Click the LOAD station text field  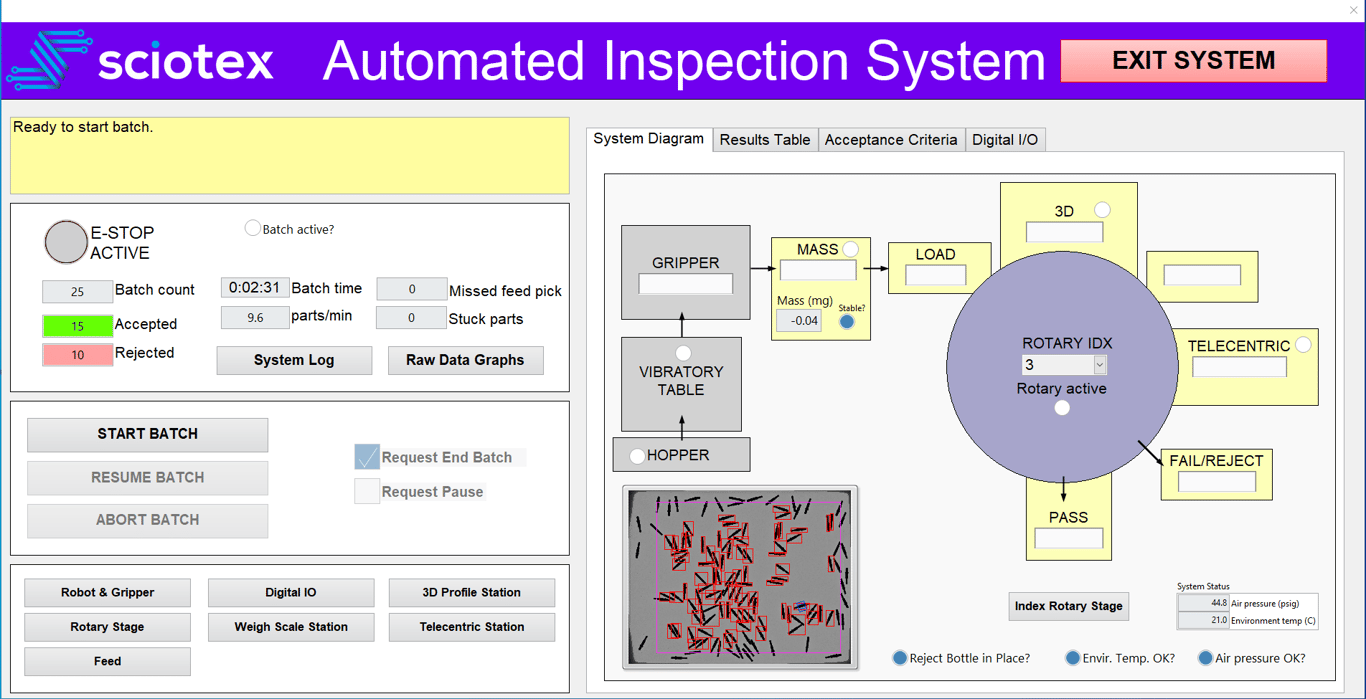point(936,275)
